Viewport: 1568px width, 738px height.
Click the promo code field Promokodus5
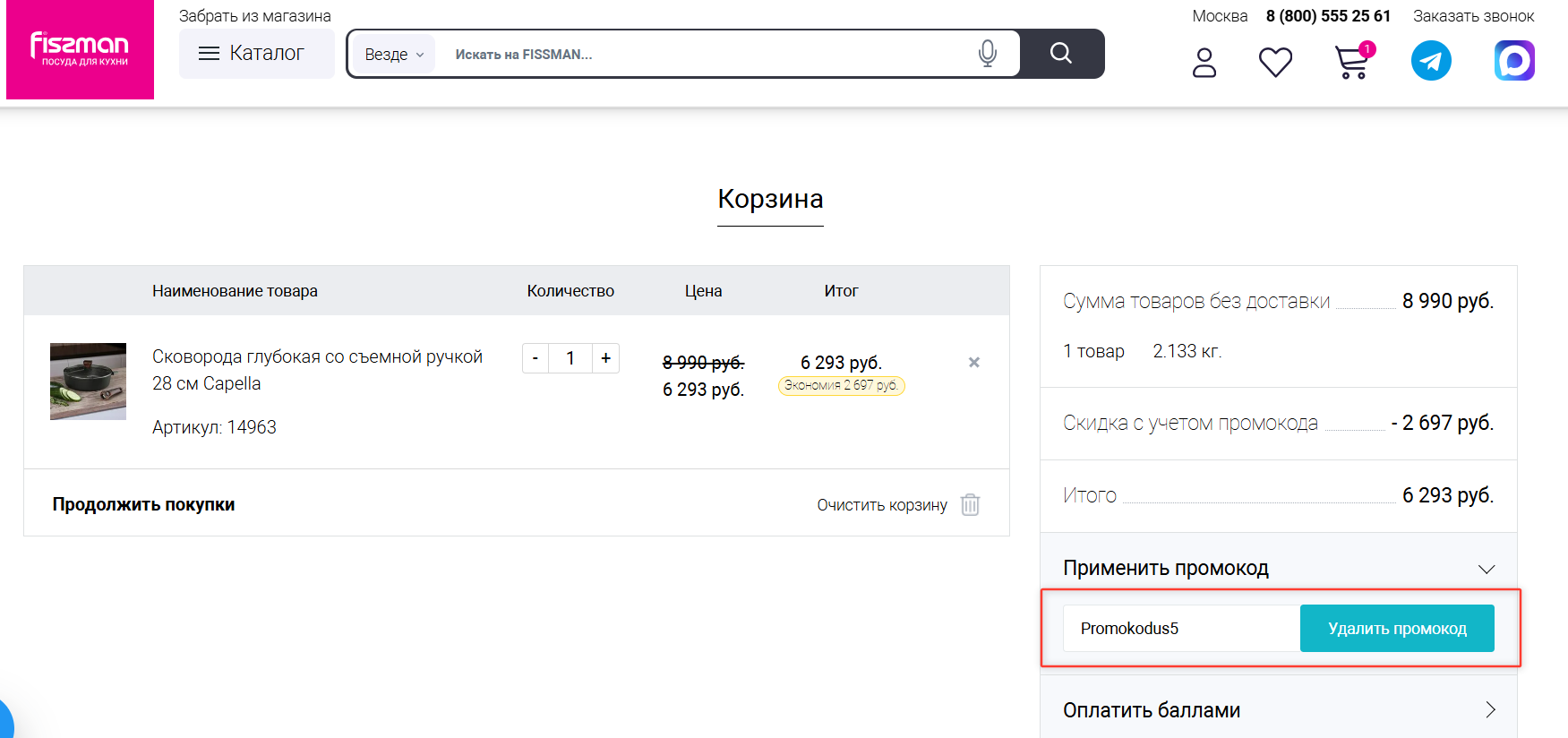(x=1181, y=628)
